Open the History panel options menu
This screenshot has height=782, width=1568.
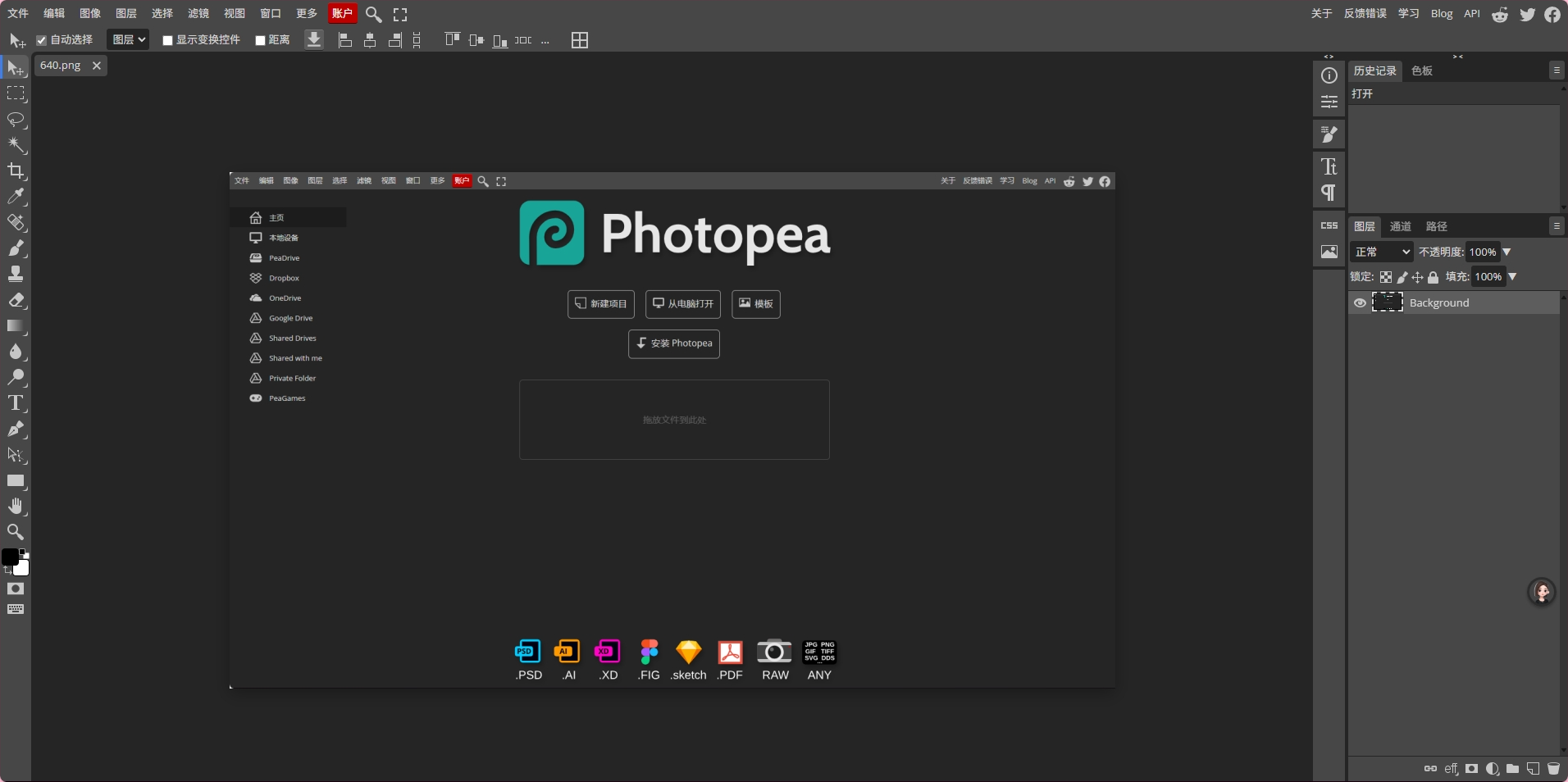1557,70
